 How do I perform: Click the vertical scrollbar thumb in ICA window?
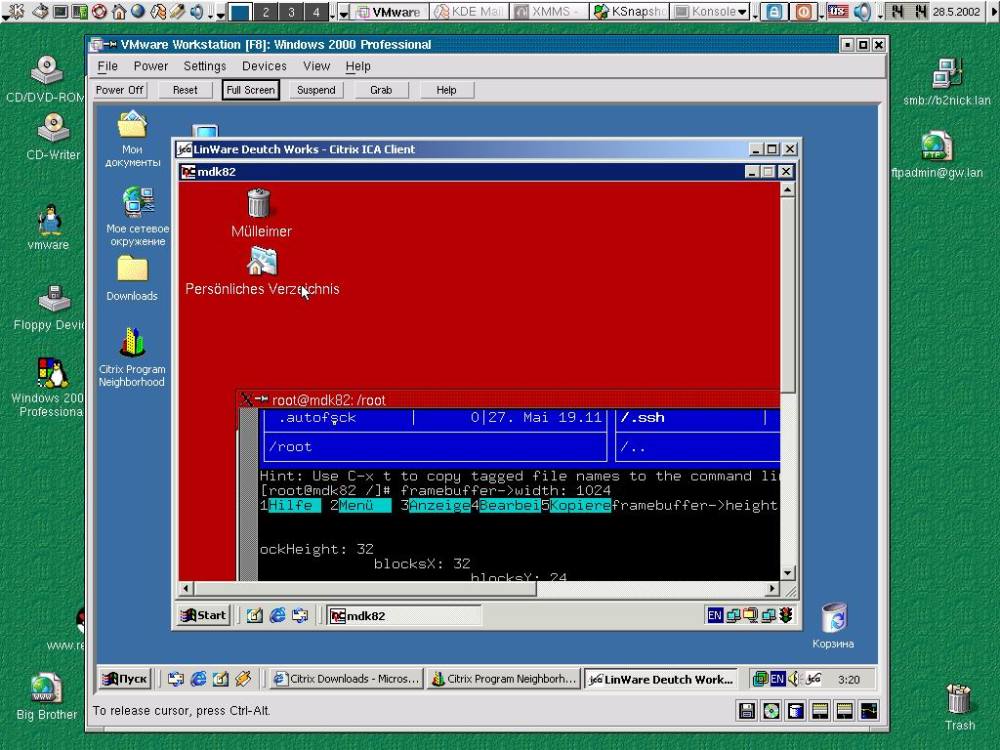(x=788, y=295)
